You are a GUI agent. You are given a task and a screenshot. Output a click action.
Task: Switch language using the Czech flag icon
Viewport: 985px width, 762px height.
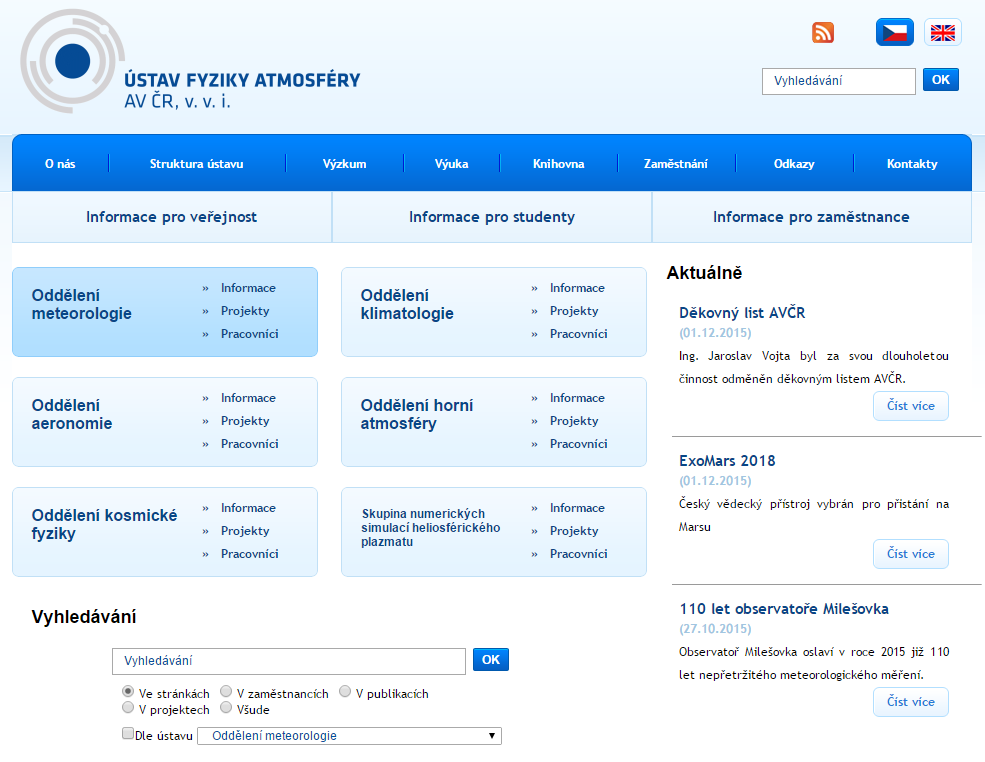pyautogui.click(x=894, y=31)
